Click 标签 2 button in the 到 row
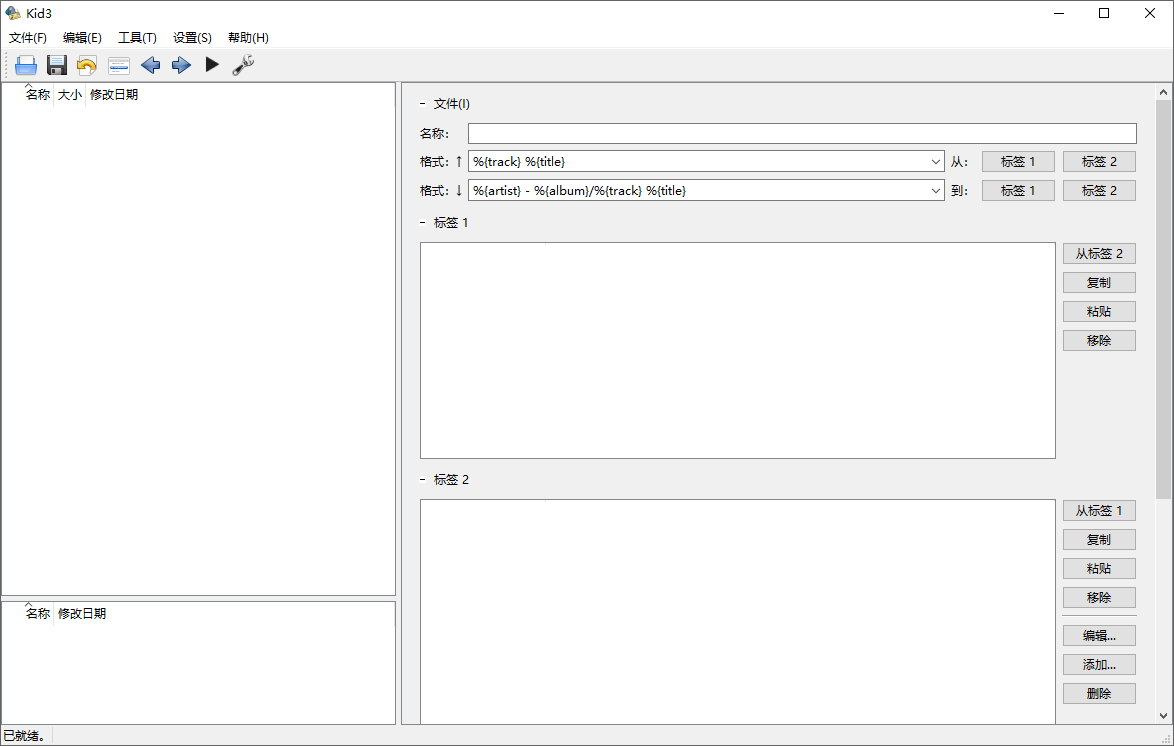The width and height of the screenshot is (1174, 746). 1099,191
